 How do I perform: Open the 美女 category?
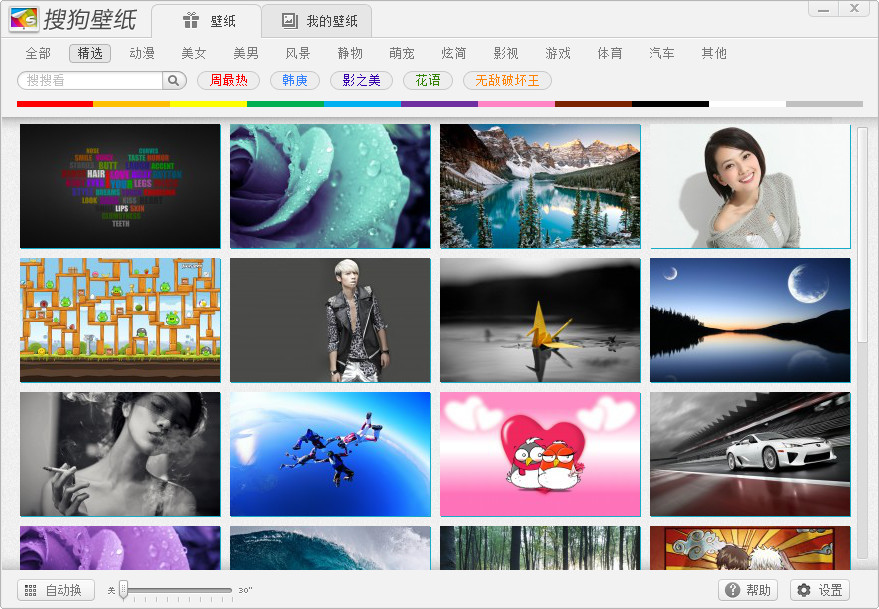(194, 53)
